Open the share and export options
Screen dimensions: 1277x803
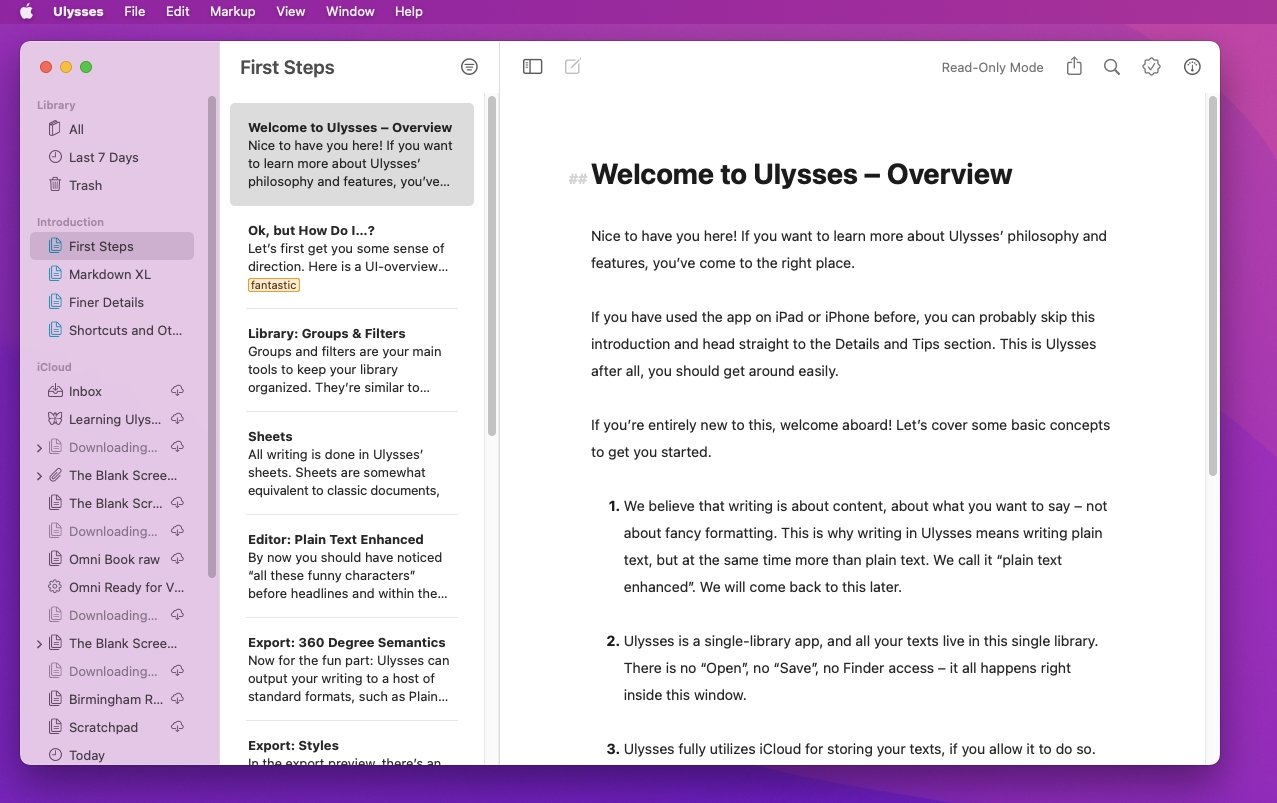1073,66
